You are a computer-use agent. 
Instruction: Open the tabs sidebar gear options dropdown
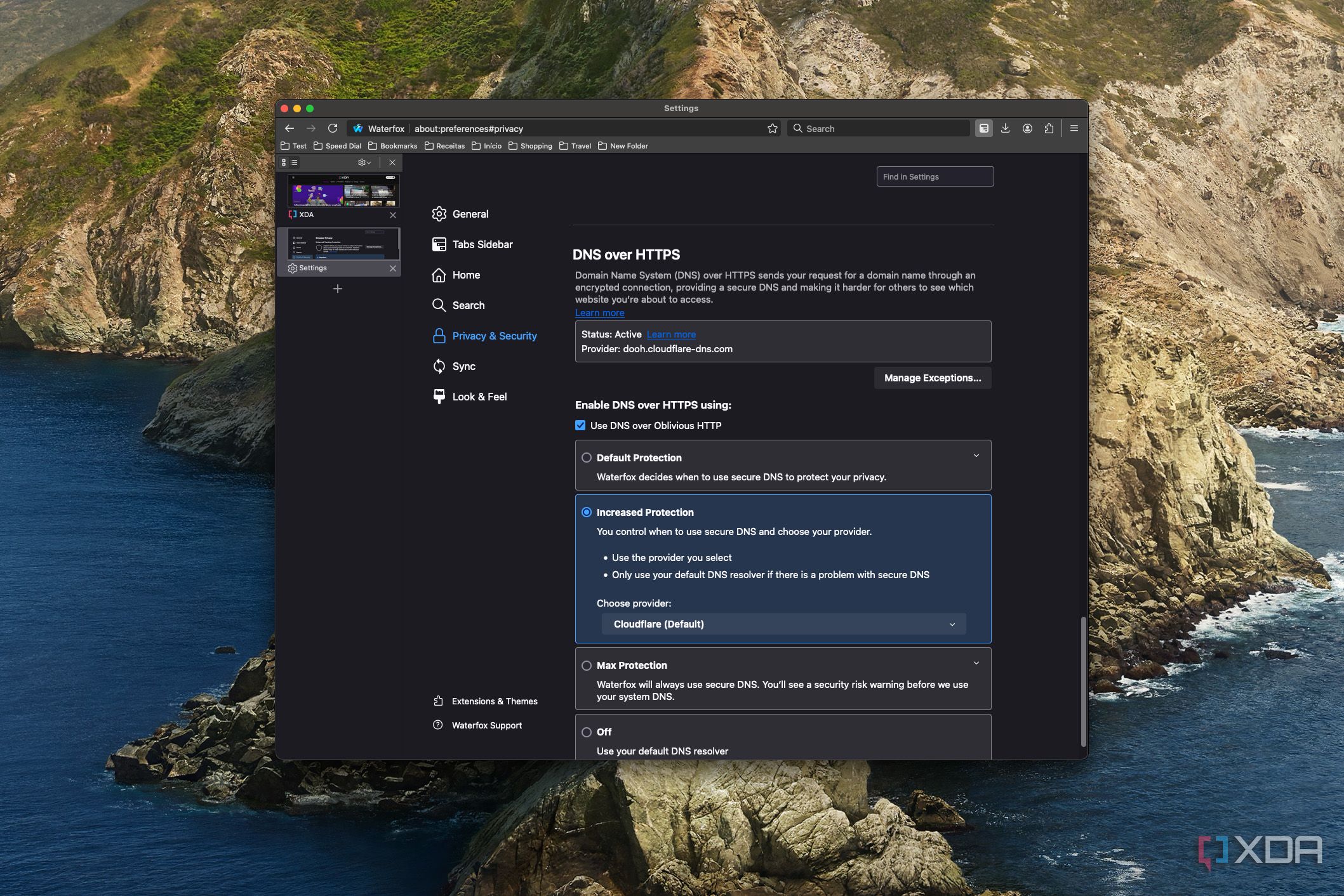pos(364,162)
